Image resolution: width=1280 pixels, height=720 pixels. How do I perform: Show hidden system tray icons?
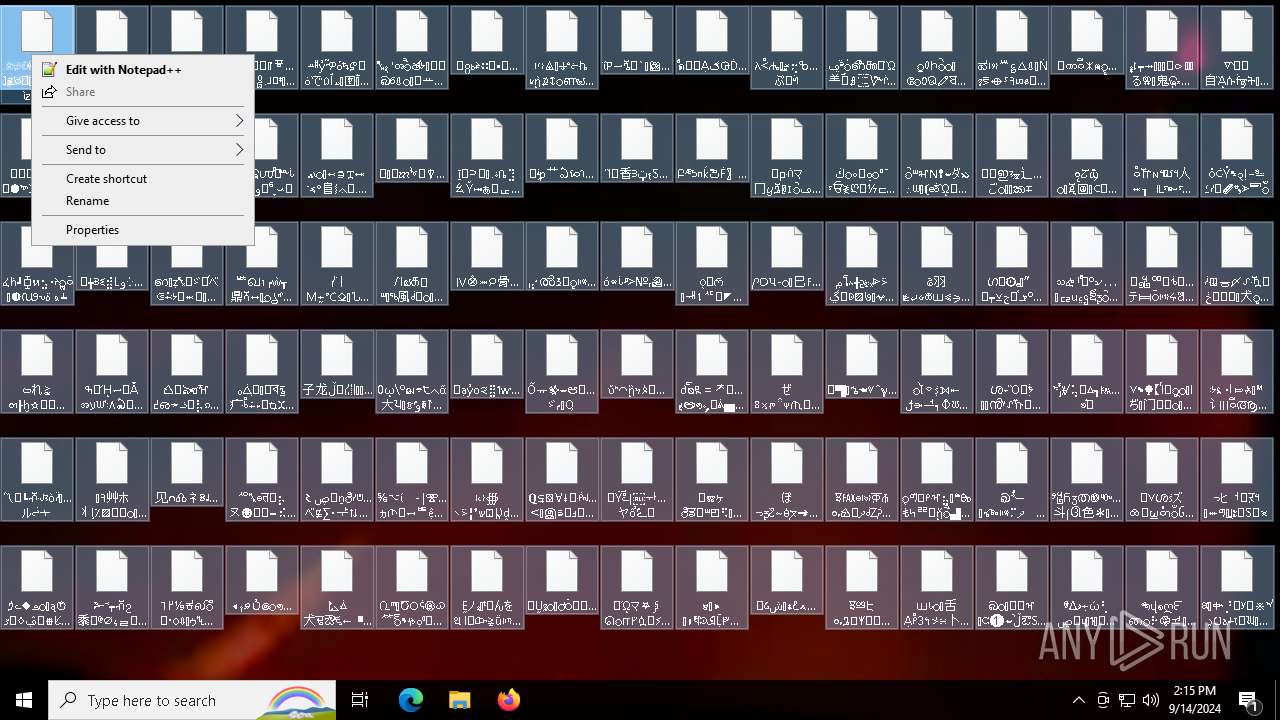point(1078,700)
